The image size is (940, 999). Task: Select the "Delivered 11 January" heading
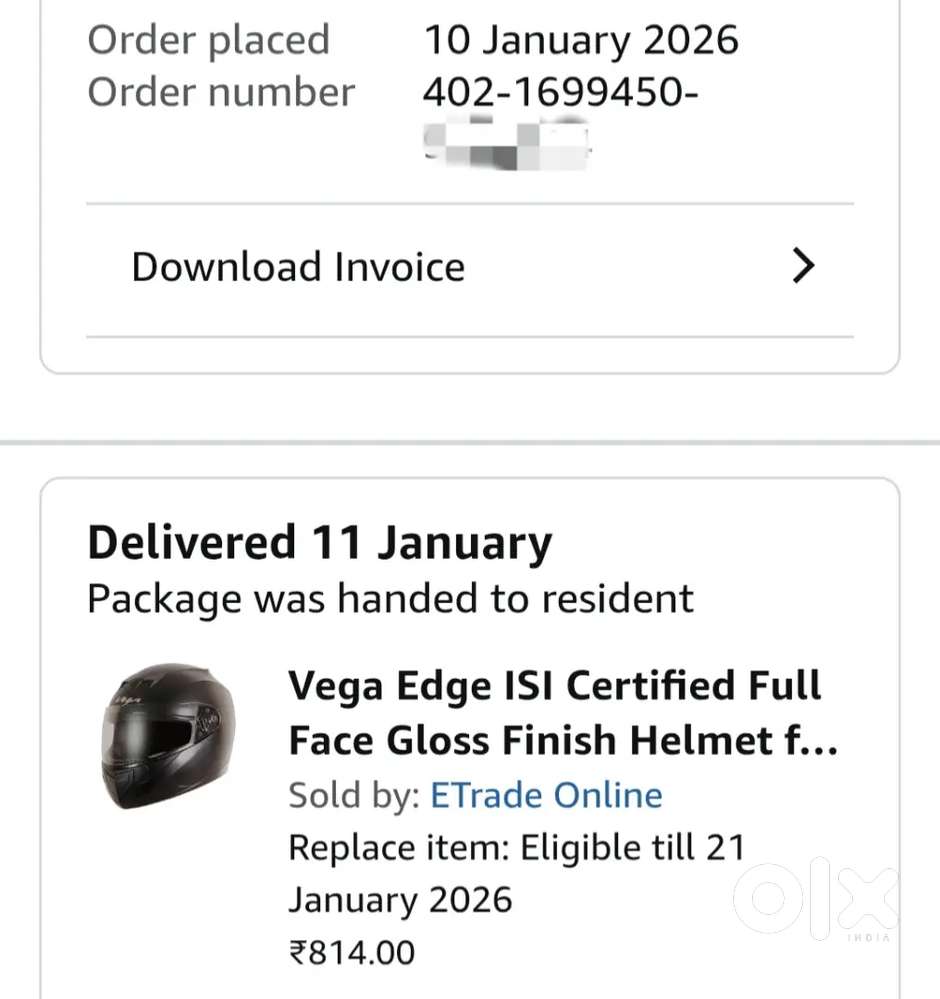(319, 543)
